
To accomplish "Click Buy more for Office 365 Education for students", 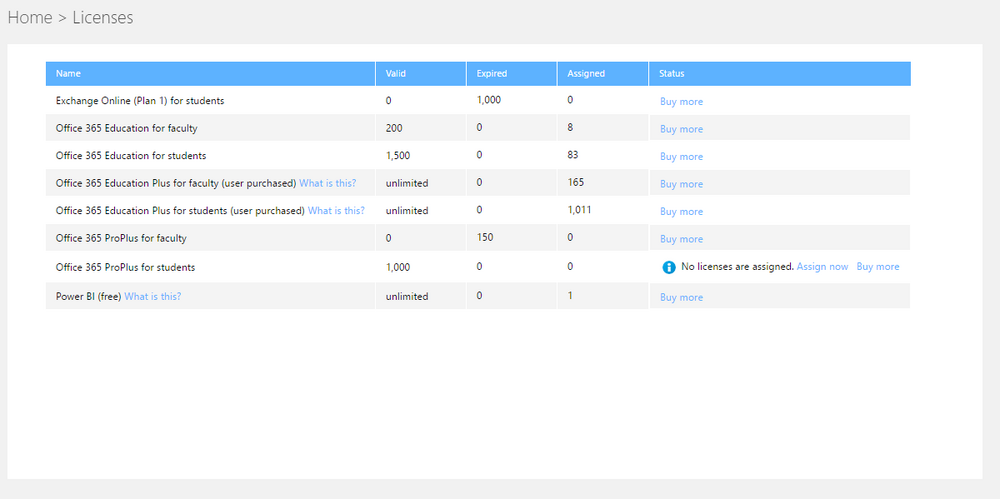I will 681,156.
